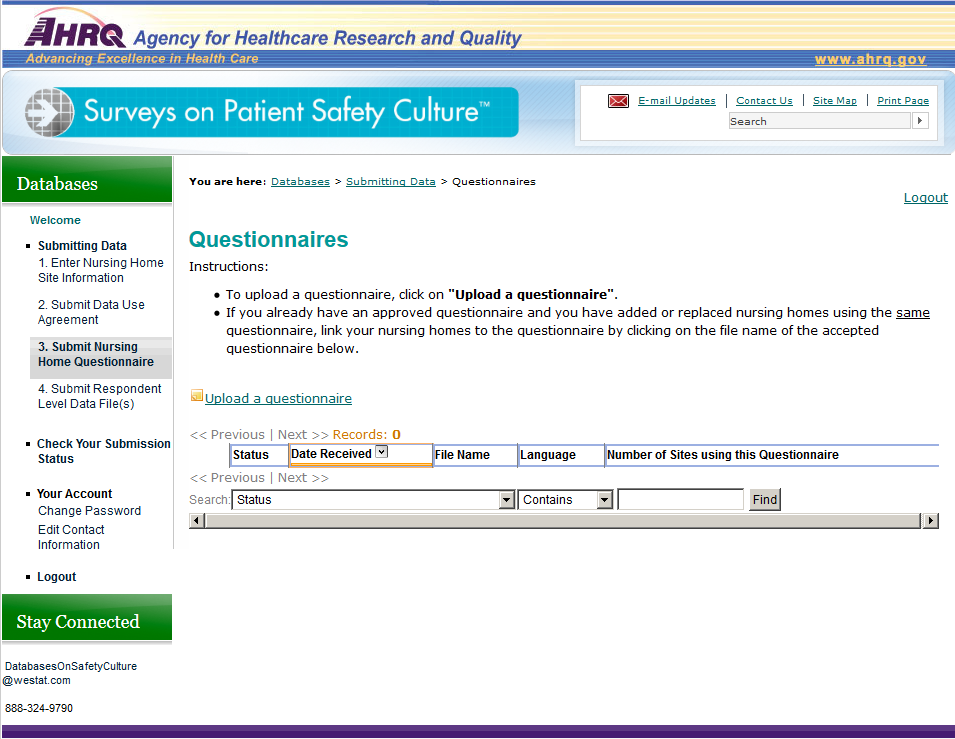
Task: Click the search go arrow button
Action: pos(920,121)
